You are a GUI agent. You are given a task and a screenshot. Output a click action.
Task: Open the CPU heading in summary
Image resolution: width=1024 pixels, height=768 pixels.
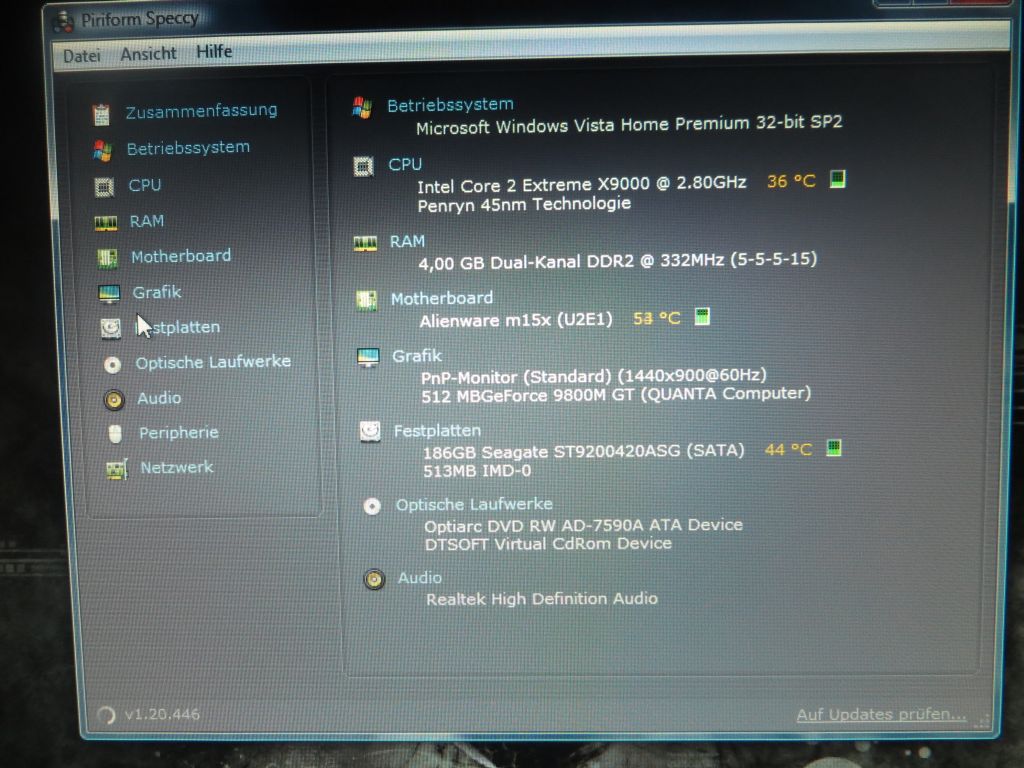tap(405, 165)
